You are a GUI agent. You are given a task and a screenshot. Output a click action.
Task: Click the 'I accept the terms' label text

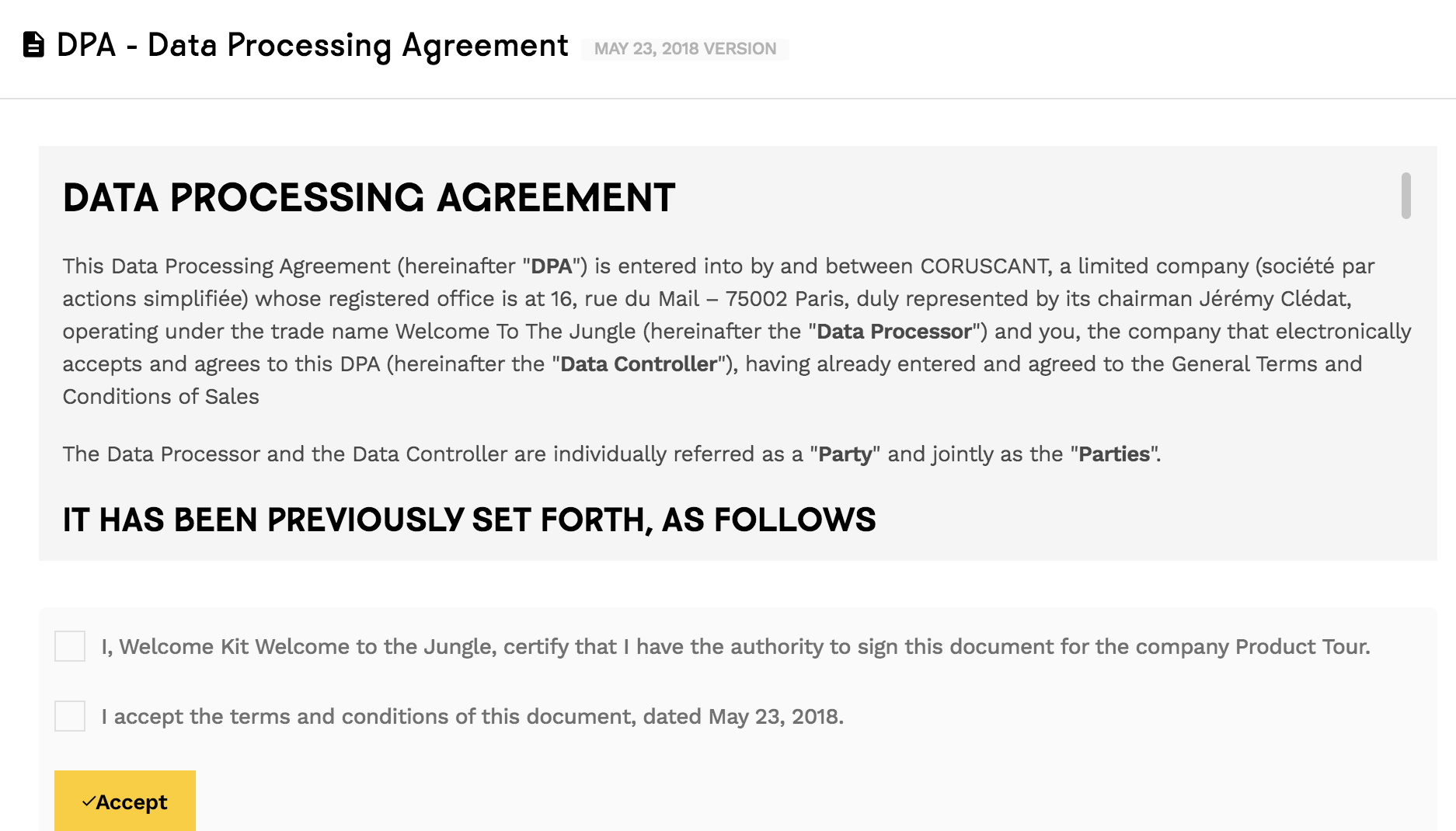(472, 716)
